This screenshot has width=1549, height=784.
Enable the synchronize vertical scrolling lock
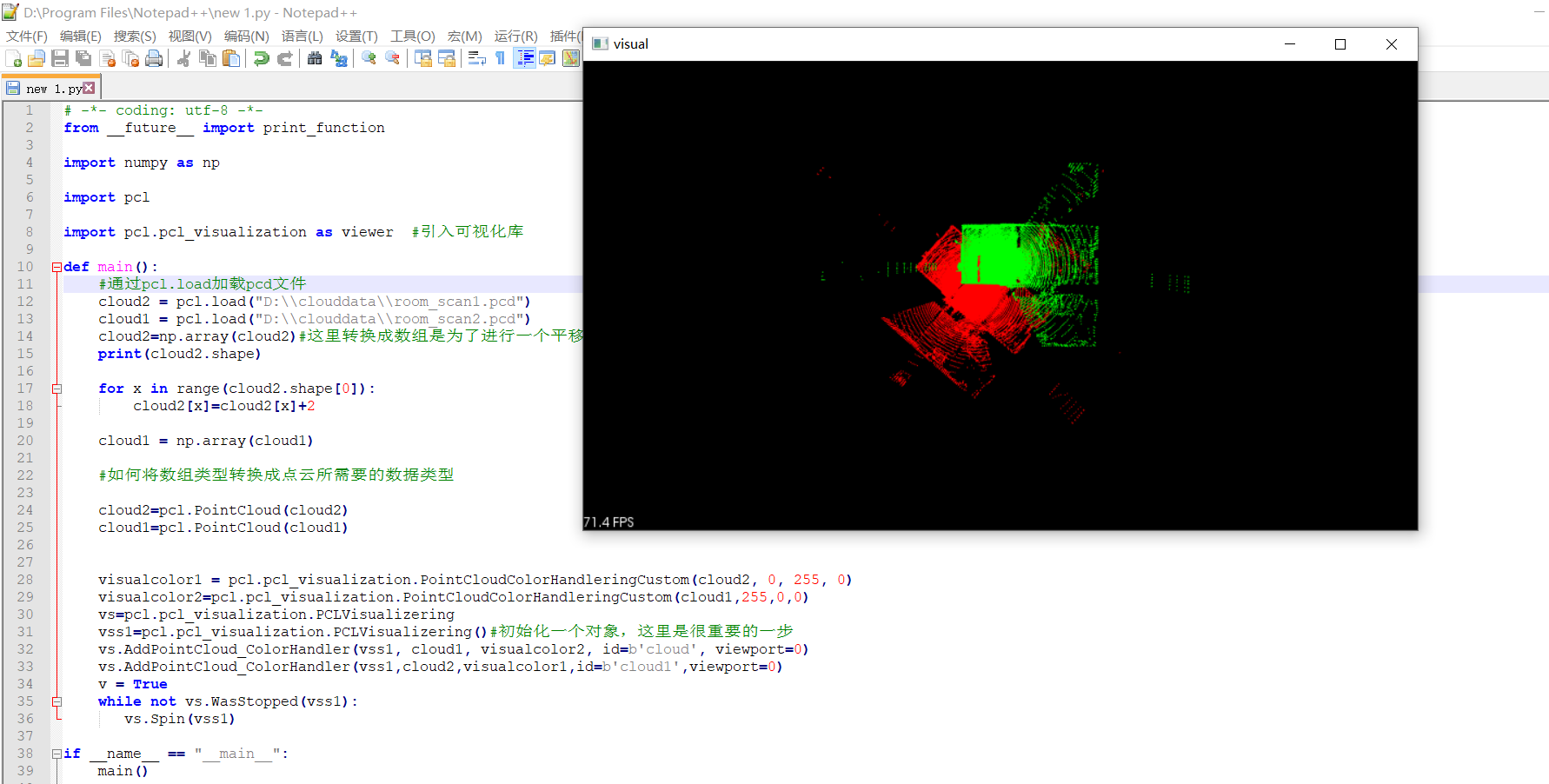(423, 58)
